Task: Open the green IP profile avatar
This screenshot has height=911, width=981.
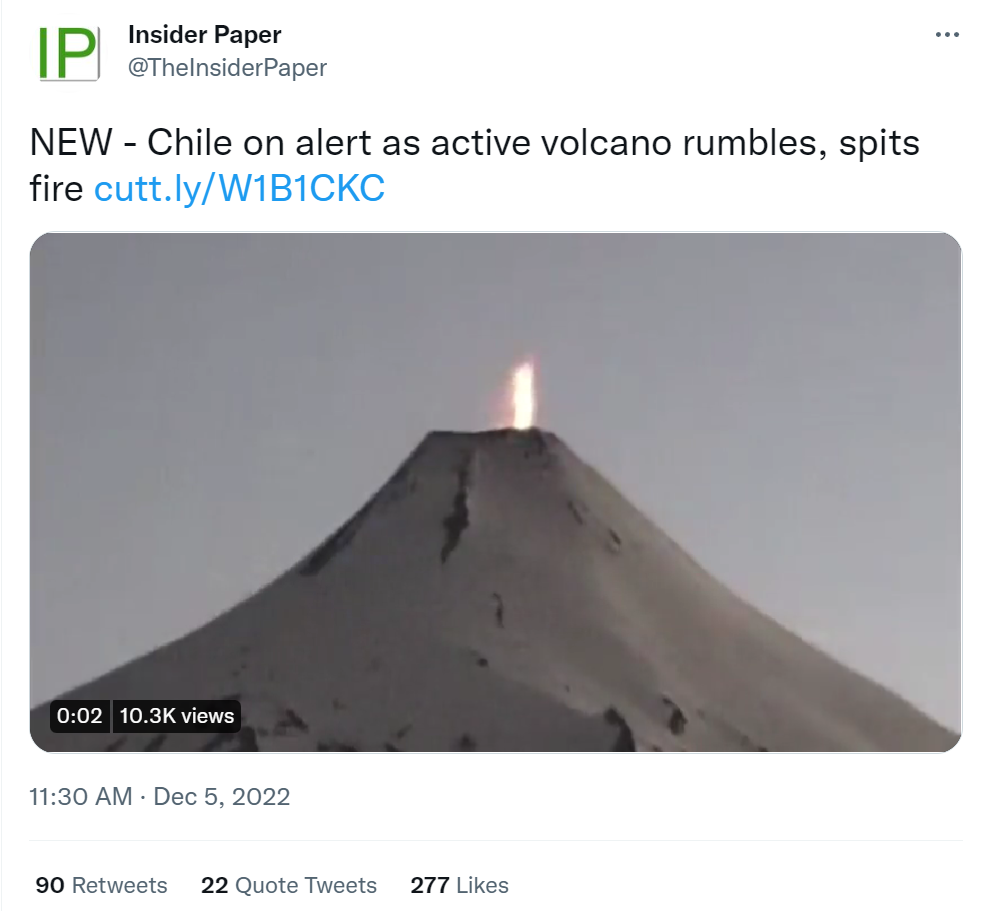Action: [x=67, y=53]
